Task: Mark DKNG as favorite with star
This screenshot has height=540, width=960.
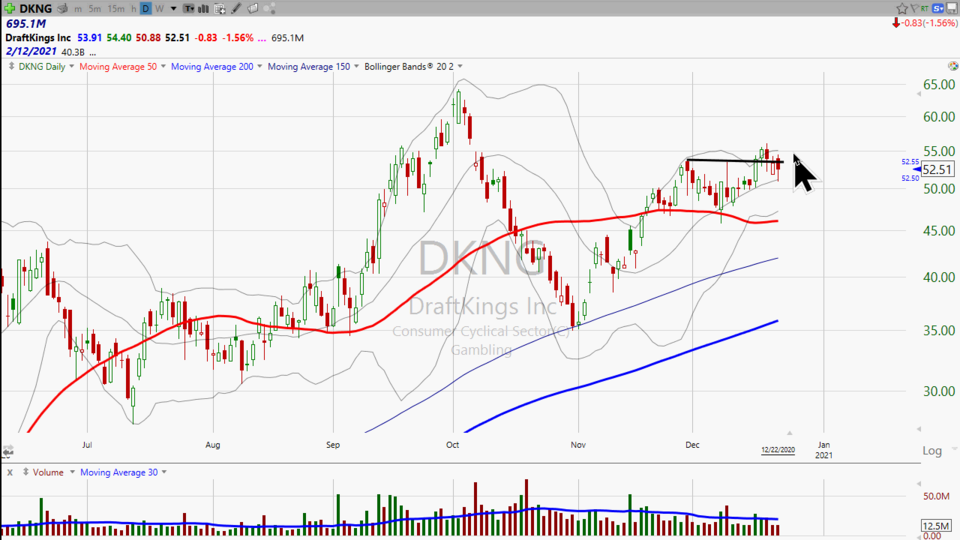Action: click(x=902, y=8)
